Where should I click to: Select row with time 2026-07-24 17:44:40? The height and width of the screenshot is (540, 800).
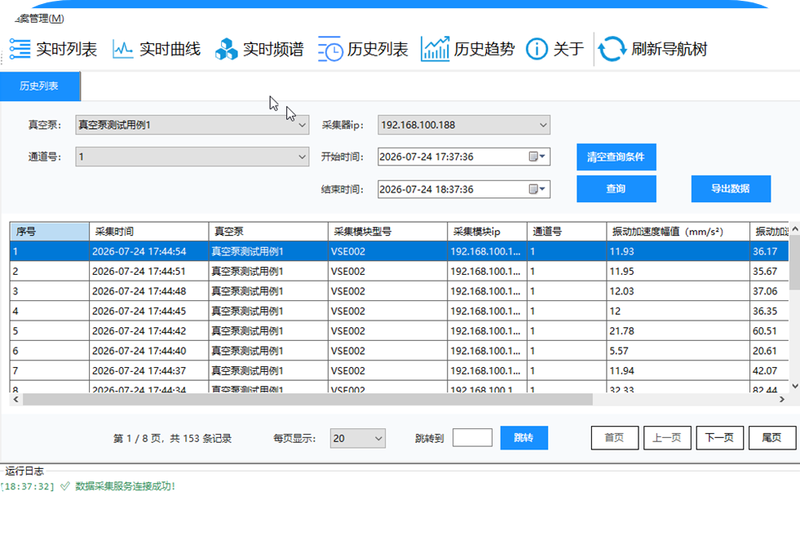coord(399,351)
